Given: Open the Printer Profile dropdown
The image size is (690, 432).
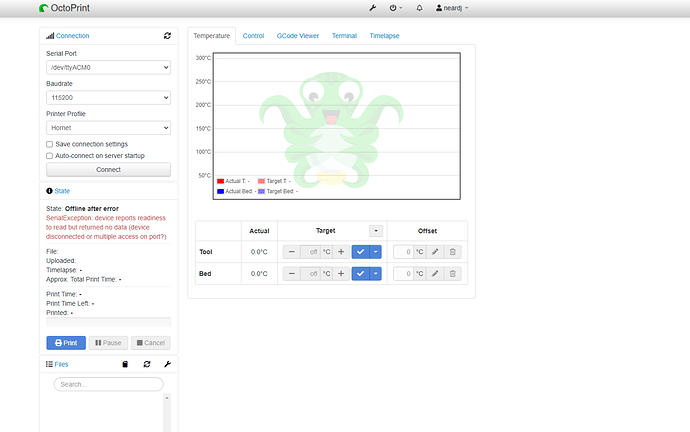Looking at the screenshot, I should tap(108, 128).
